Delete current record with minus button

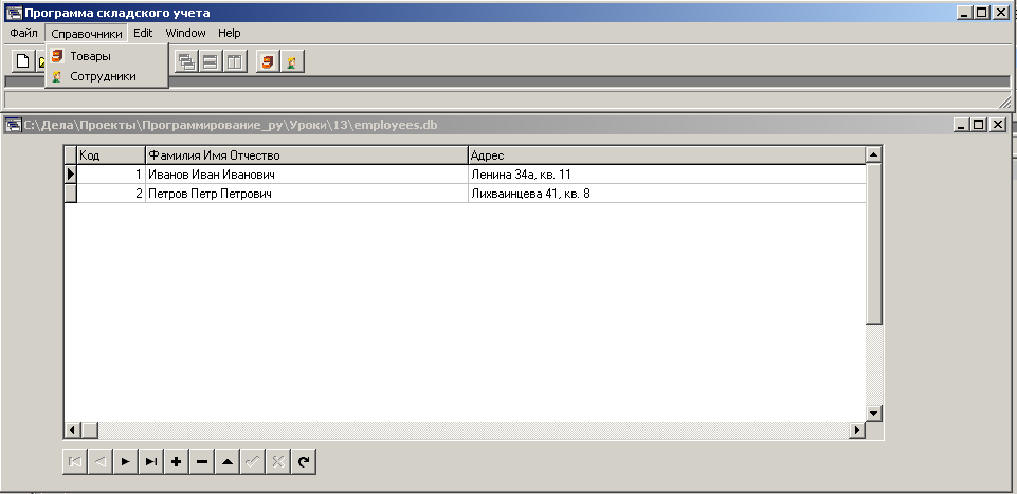pos(202,462)
